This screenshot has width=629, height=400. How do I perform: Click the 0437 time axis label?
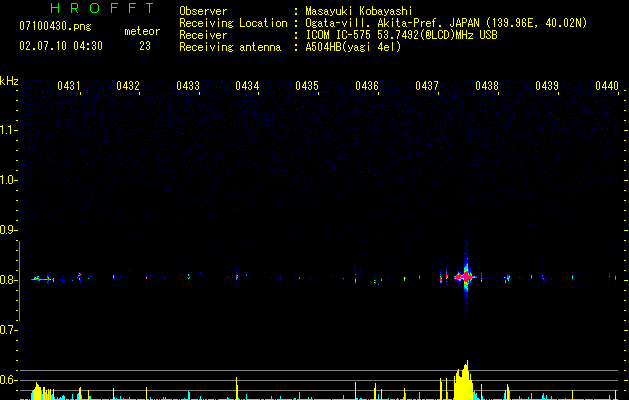tap(427, 86)
